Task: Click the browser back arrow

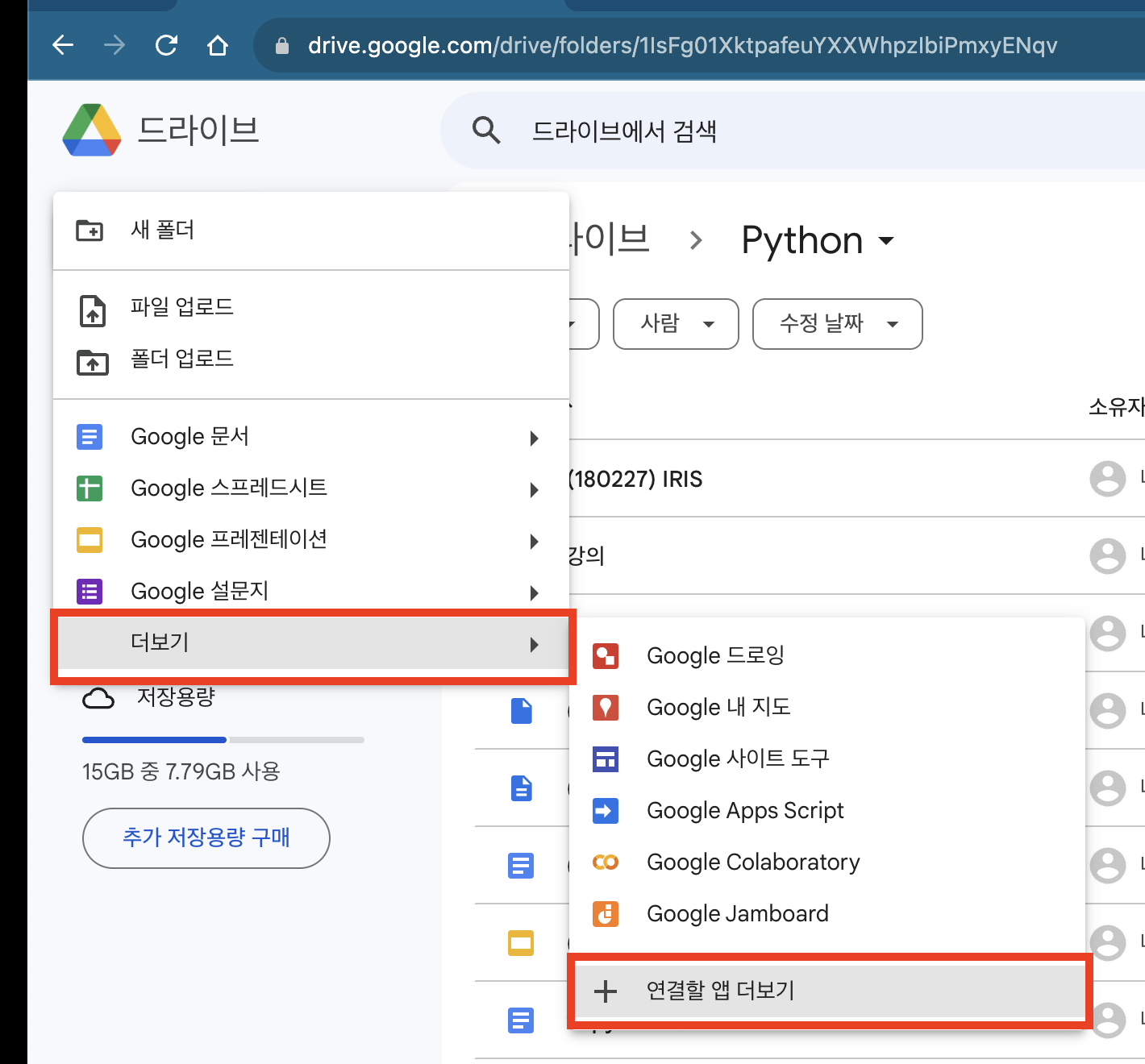Action: point(63,45)
